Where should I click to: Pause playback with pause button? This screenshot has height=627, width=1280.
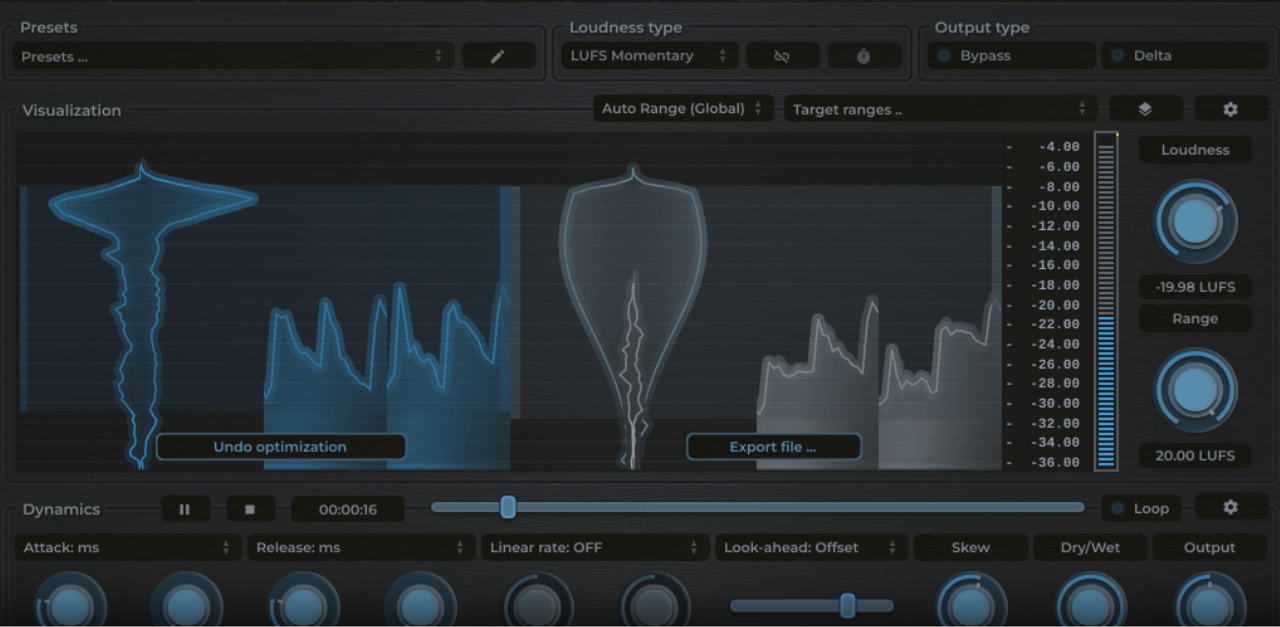coord(185,509)
